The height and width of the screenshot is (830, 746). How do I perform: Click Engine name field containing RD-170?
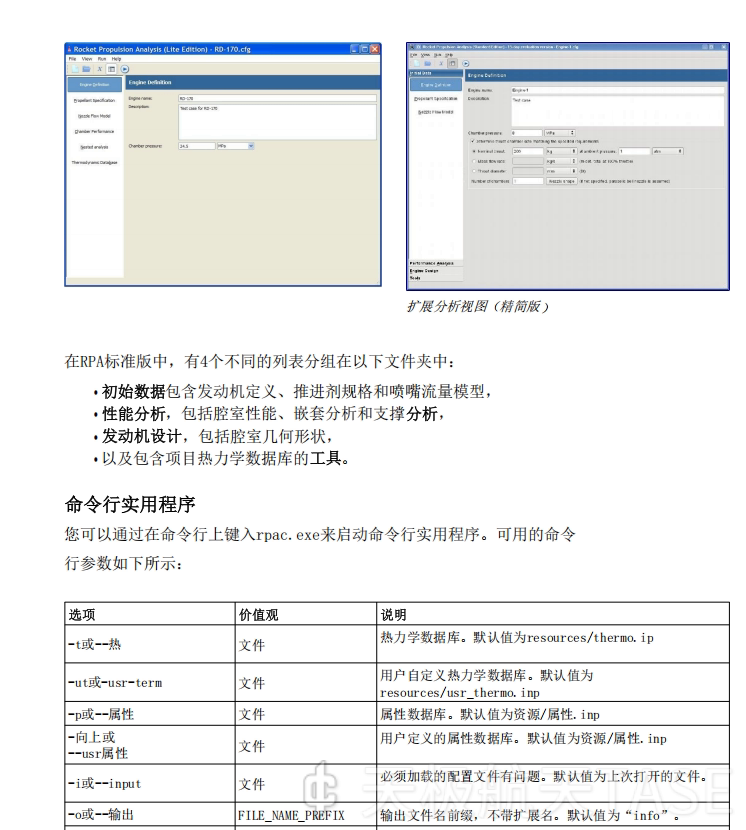coord(277,98)
